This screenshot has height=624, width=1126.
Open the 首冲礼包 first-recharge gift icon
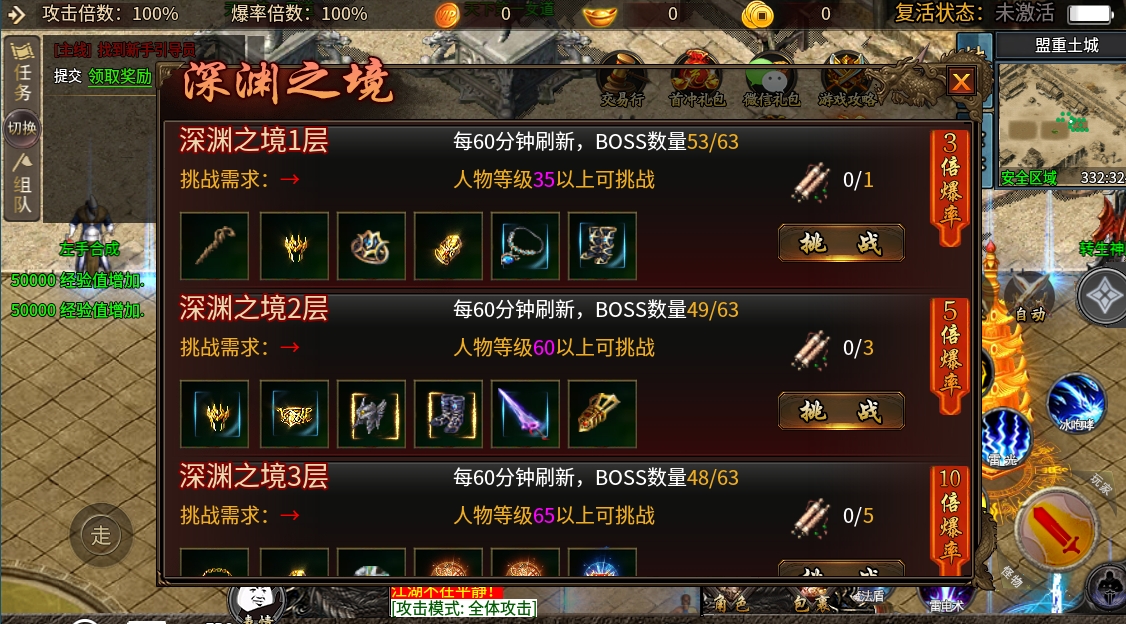[697, 80]
